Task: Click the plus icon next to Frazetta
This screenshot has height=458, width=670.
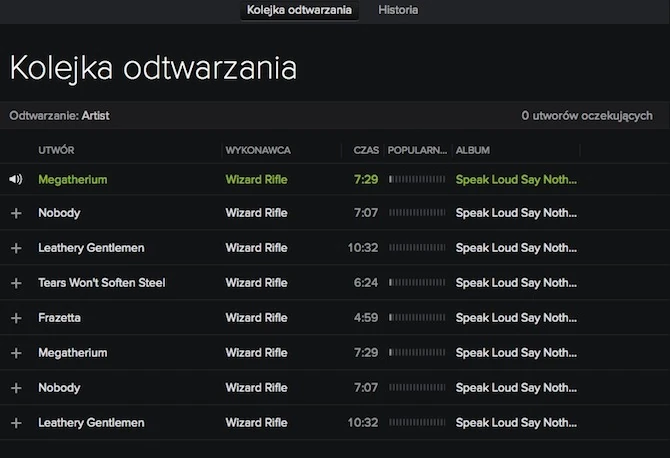Action: (x=15, y=318)
